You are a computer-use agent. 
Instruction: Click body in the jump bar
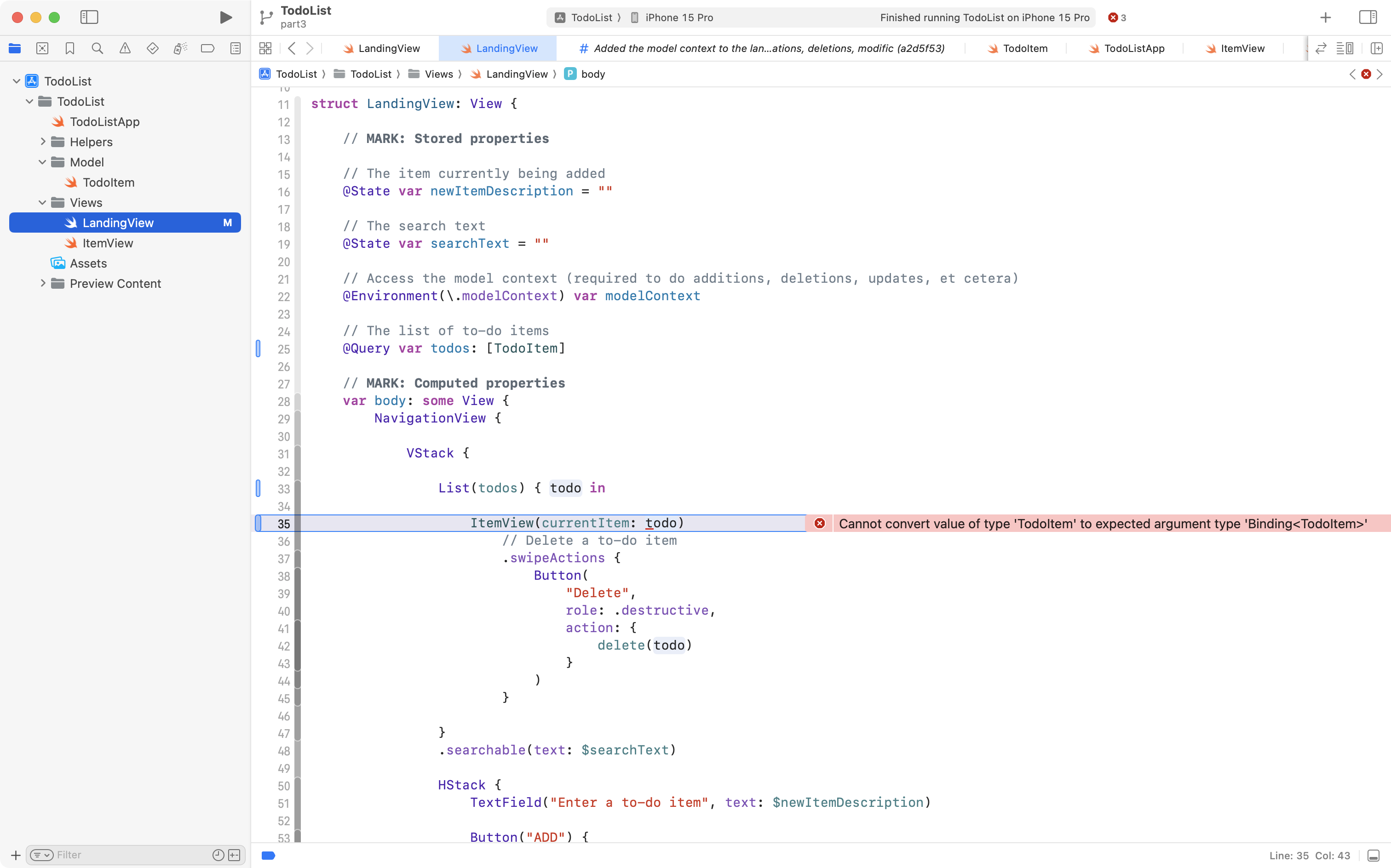593,74
